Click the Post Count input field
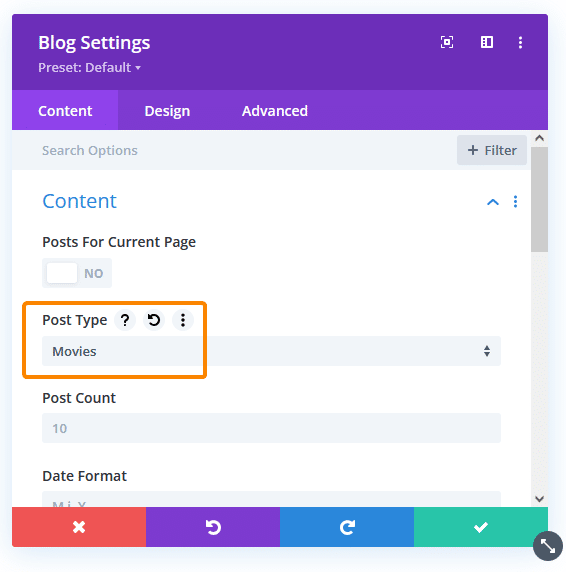566x572 pixels. [x=271, y=428]
